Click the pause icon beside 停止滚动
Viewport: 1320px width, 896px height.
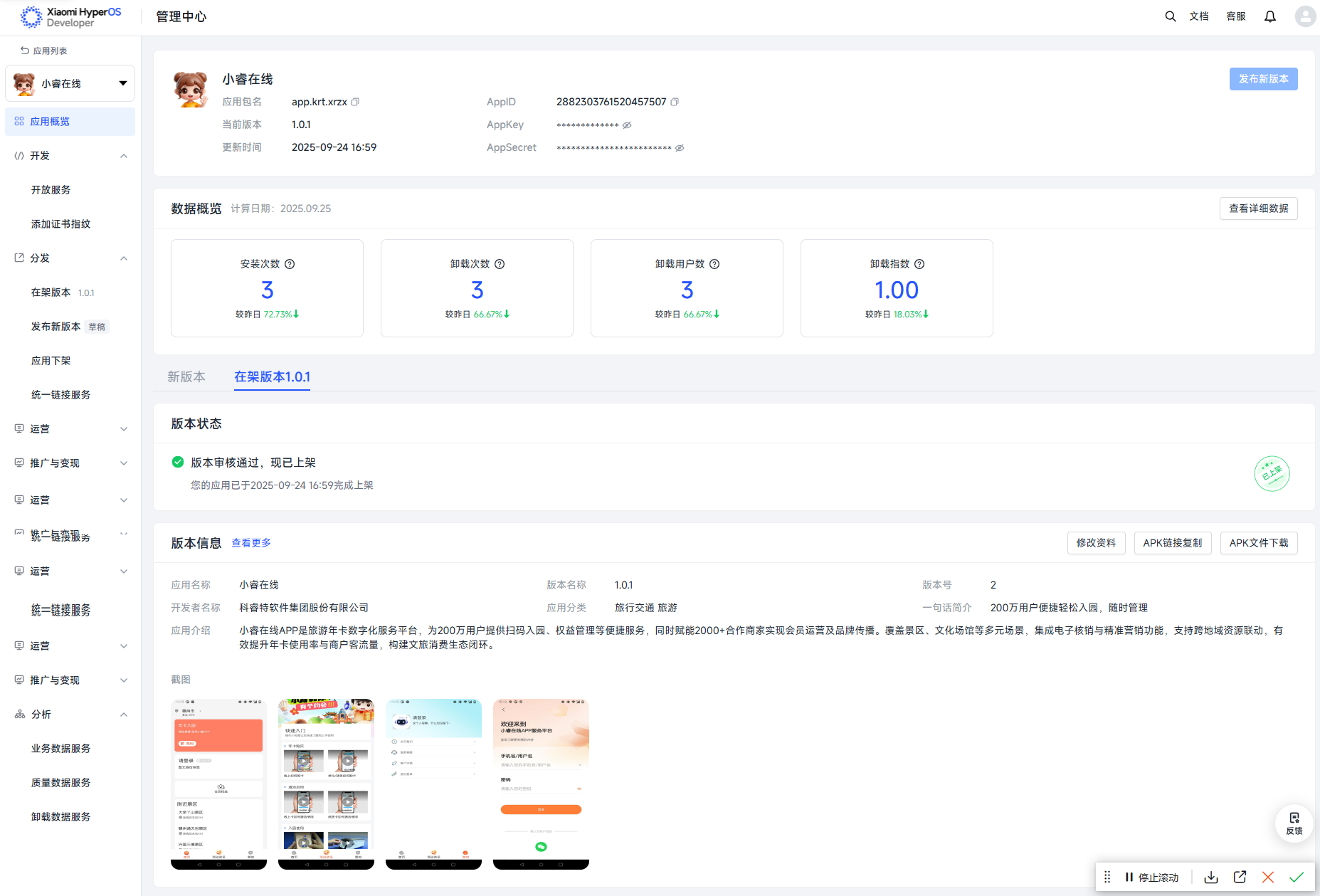tap(1129, 877)
